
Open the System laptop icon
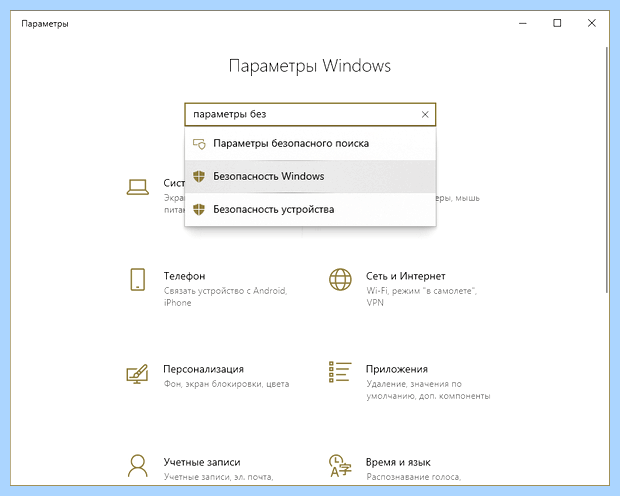138,187
